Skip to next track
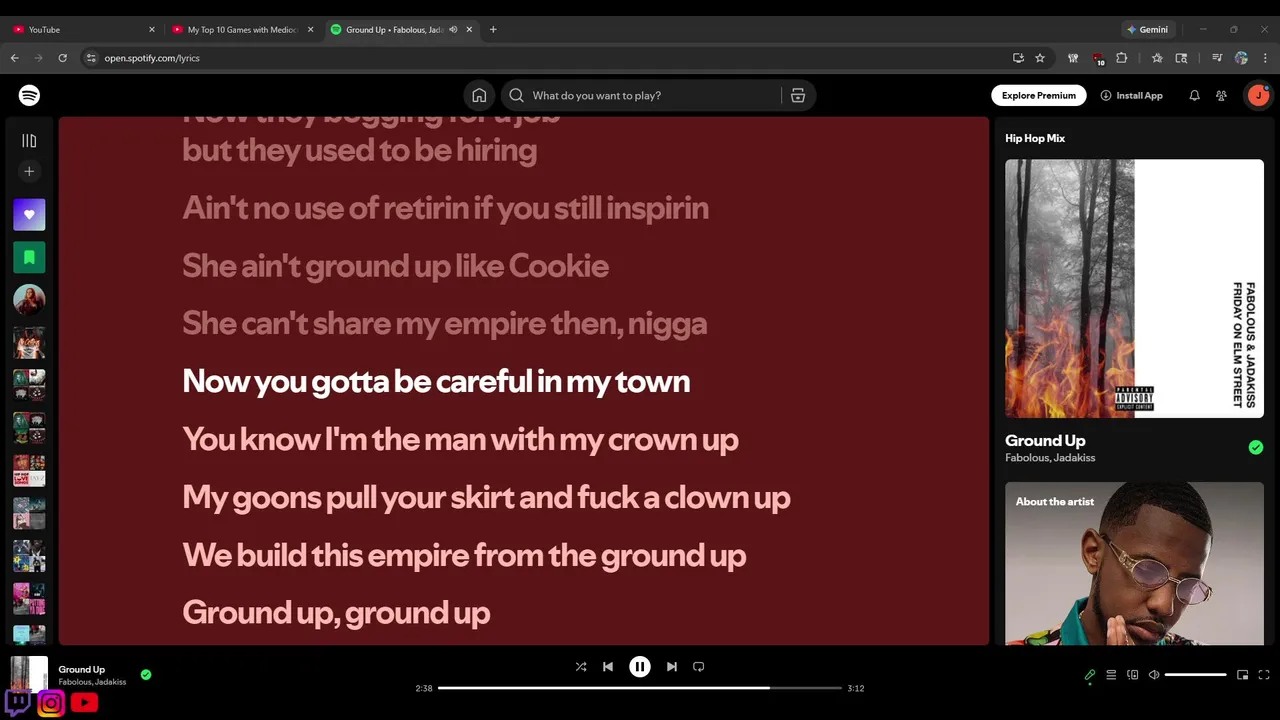The height and width of the screenshot is (720, 1280). pyautogui.click(x=672, y=667)
